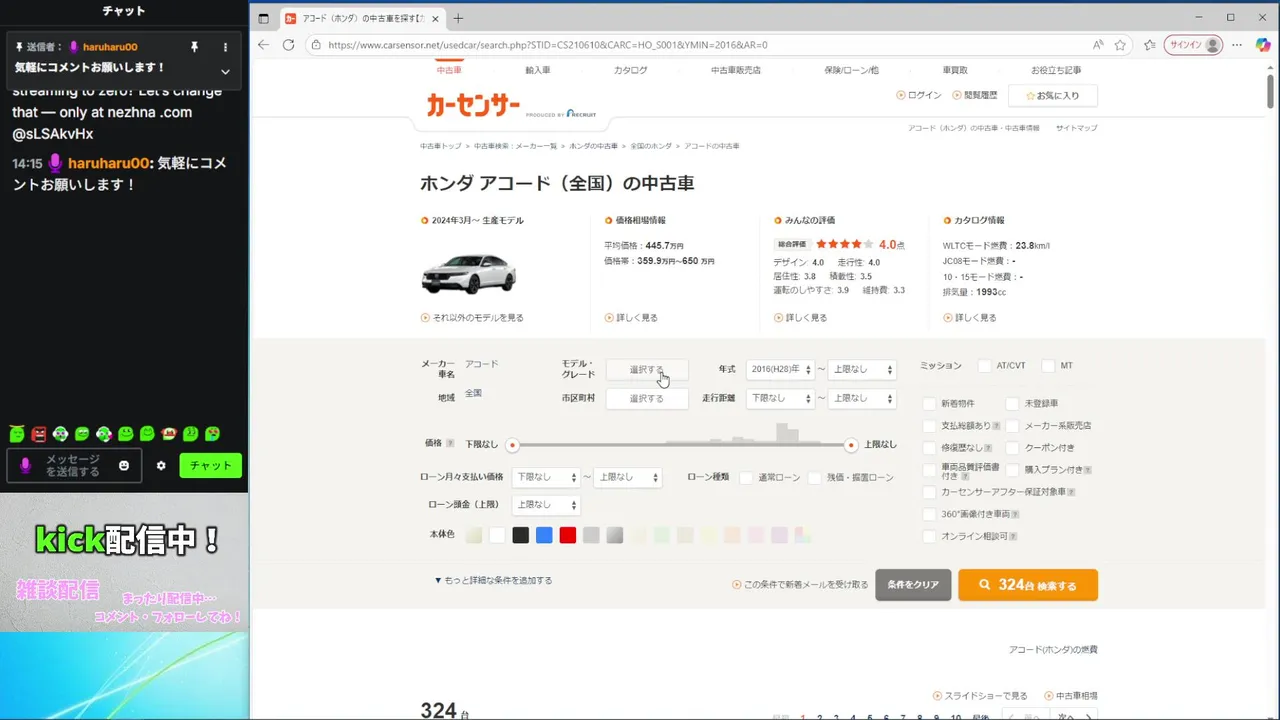This screenshot has height=720, width=1280.
Task: Open the browser favorites list icon
Action: tap(1149, 45)
